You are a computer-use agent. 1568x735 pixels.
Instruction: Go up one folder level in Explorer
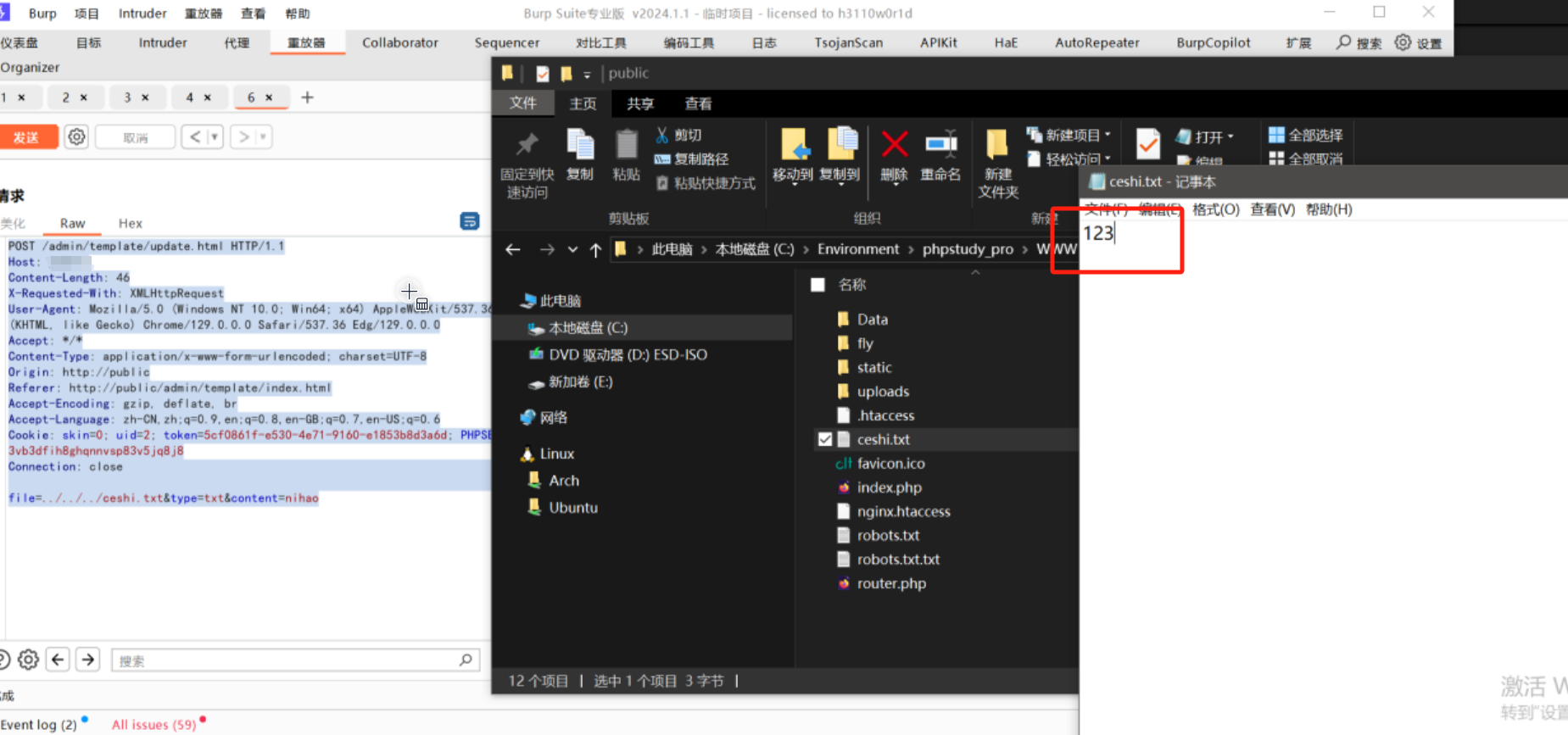[595, 249]
